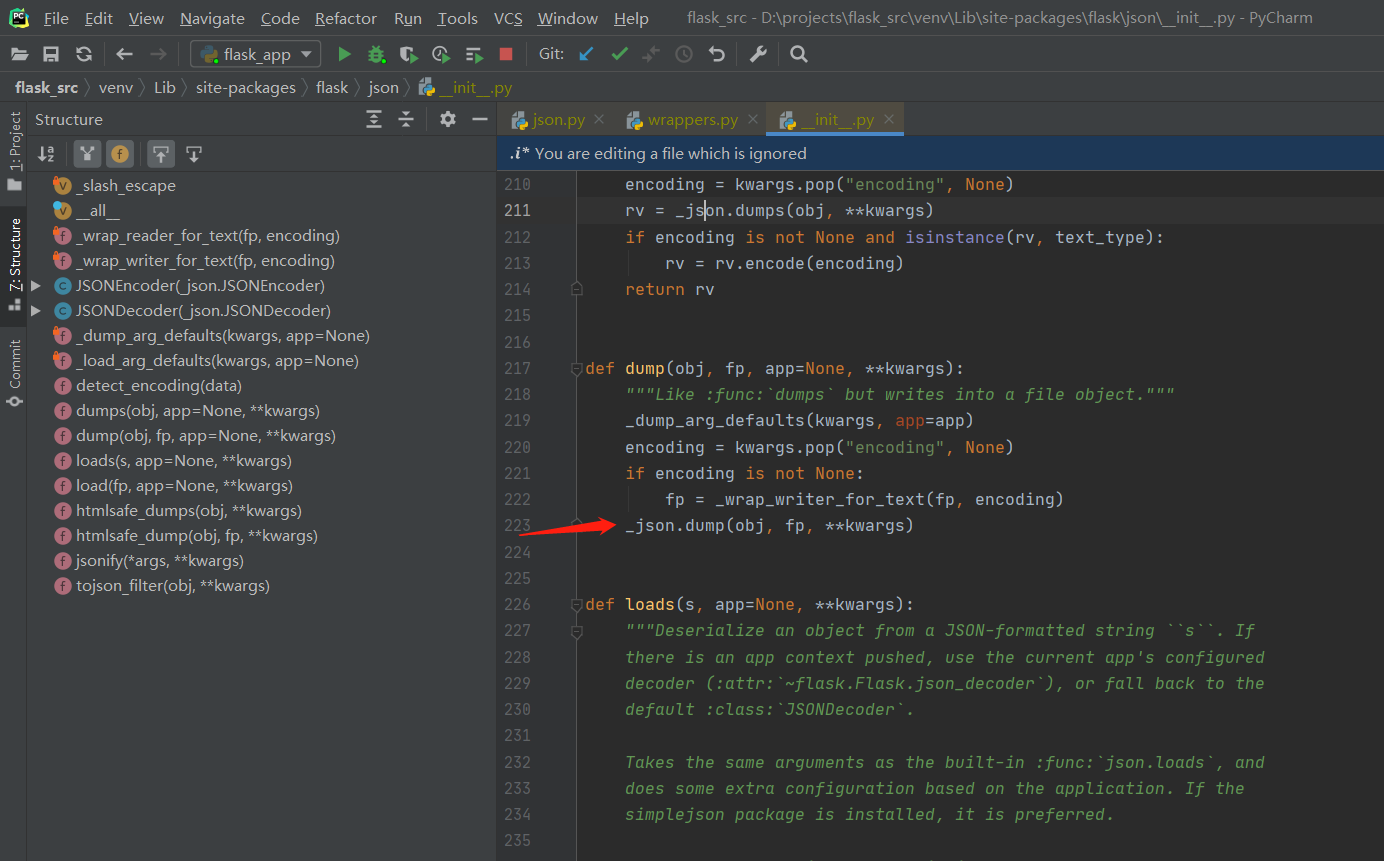Close the json.py editor tab
The image size is (1384, 861).
pos(599,120)
